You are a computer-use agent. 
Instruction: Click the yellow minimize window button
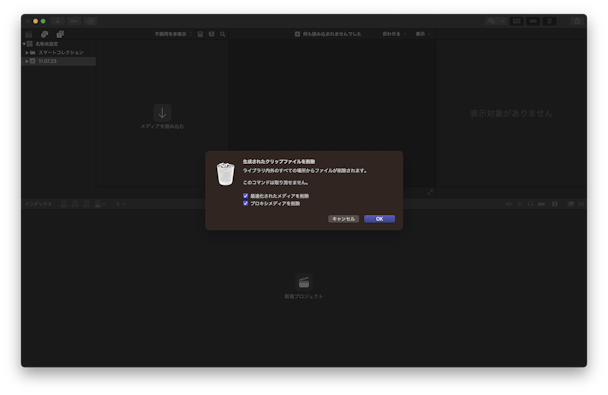[35, 21]
